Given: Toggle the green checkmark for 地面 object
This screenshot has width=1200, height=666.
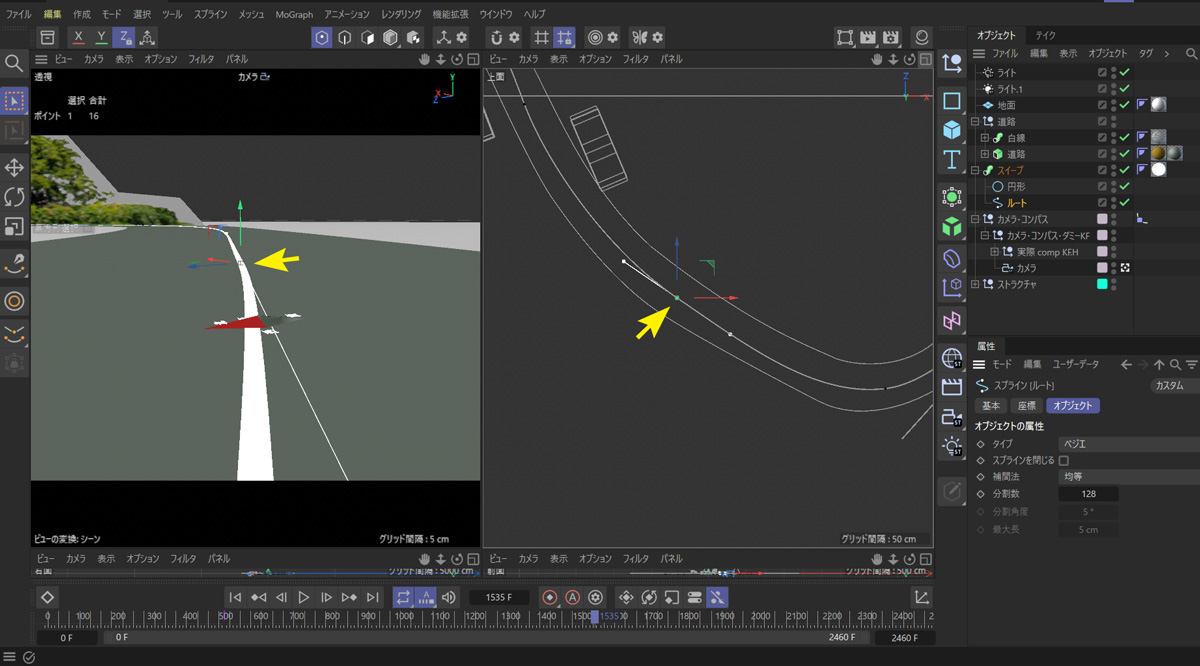Looking at the screenshot, I should tap(1124, 105).
